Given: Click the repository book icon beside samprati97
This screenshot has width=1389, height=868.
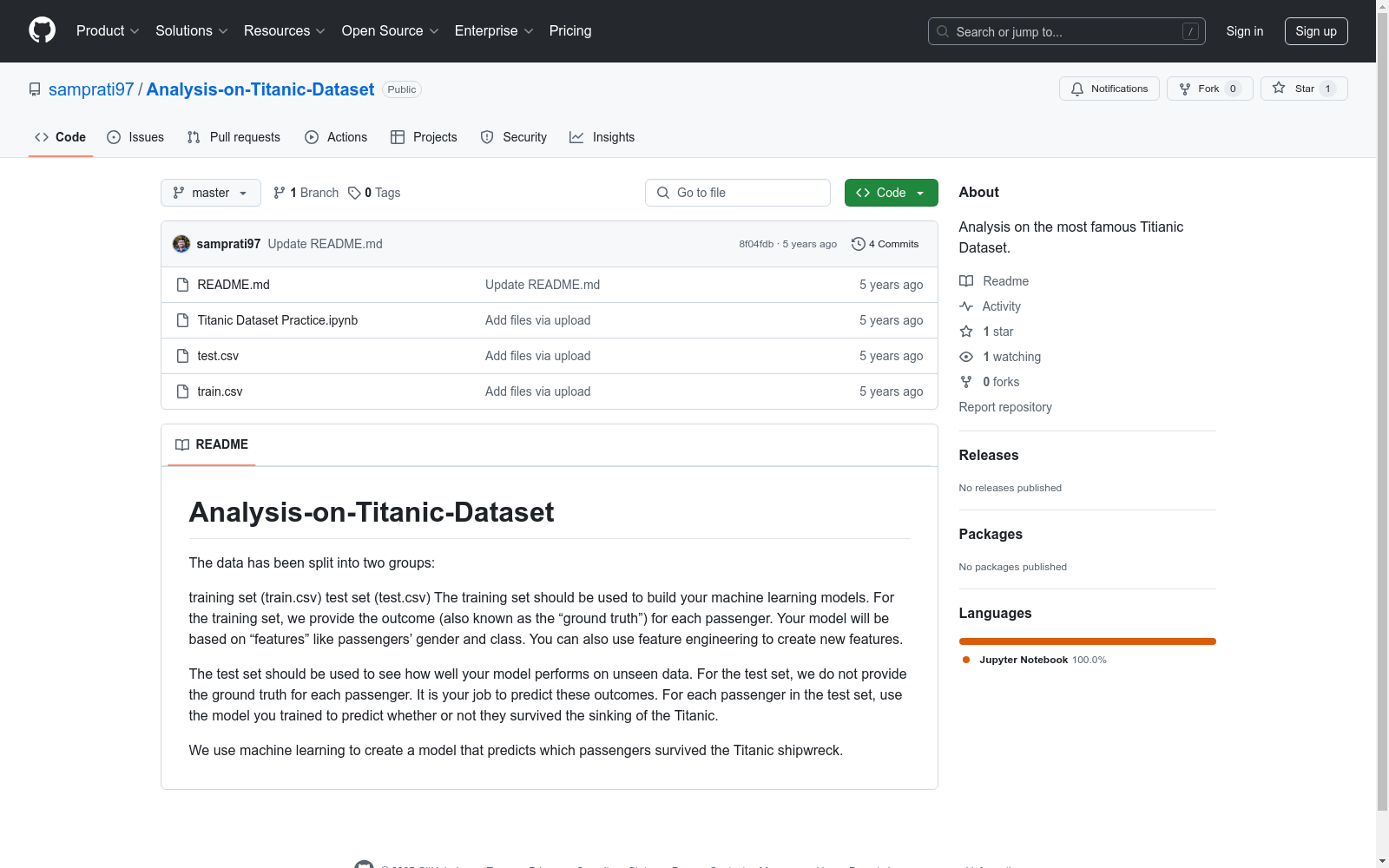Looking at the screenshot, I should tap(35, 89).
